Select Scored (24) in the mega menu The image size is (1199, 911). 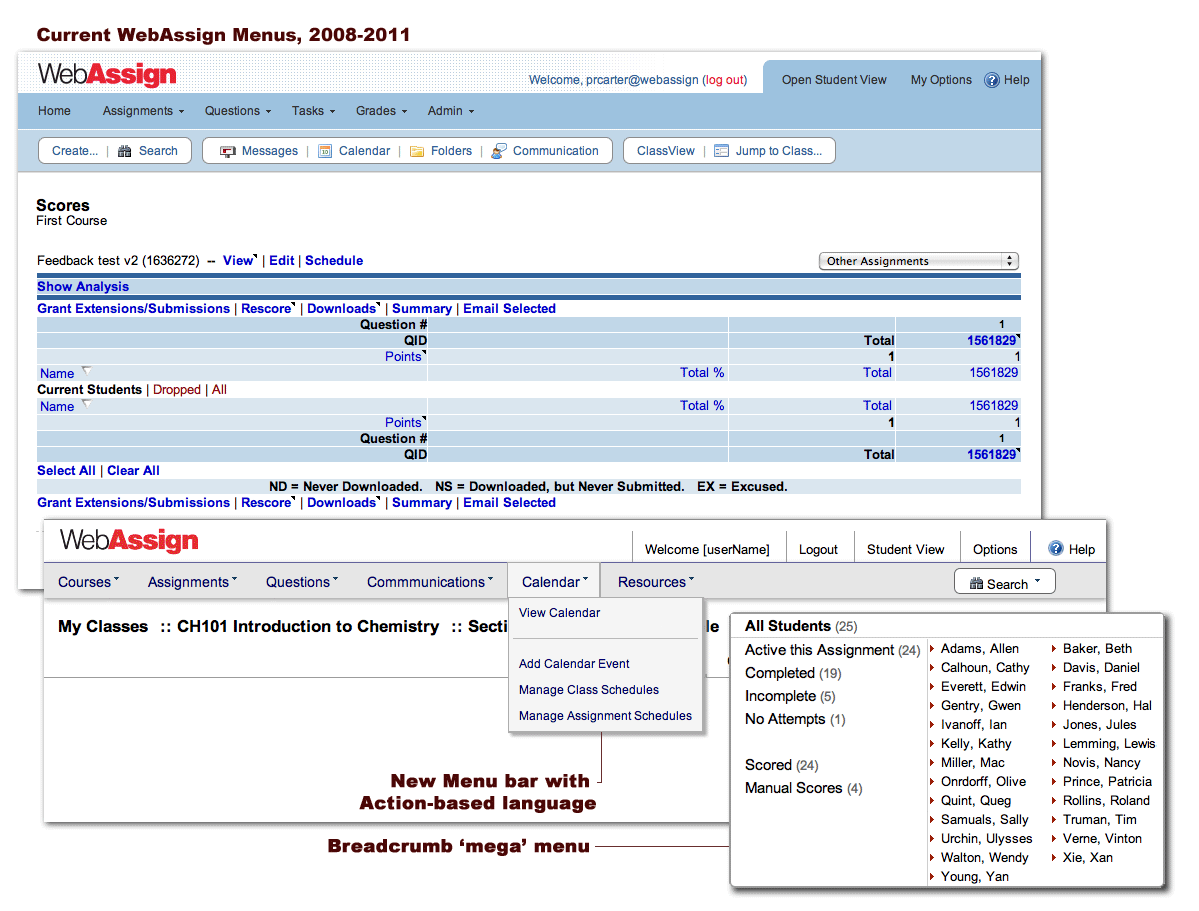781,765
